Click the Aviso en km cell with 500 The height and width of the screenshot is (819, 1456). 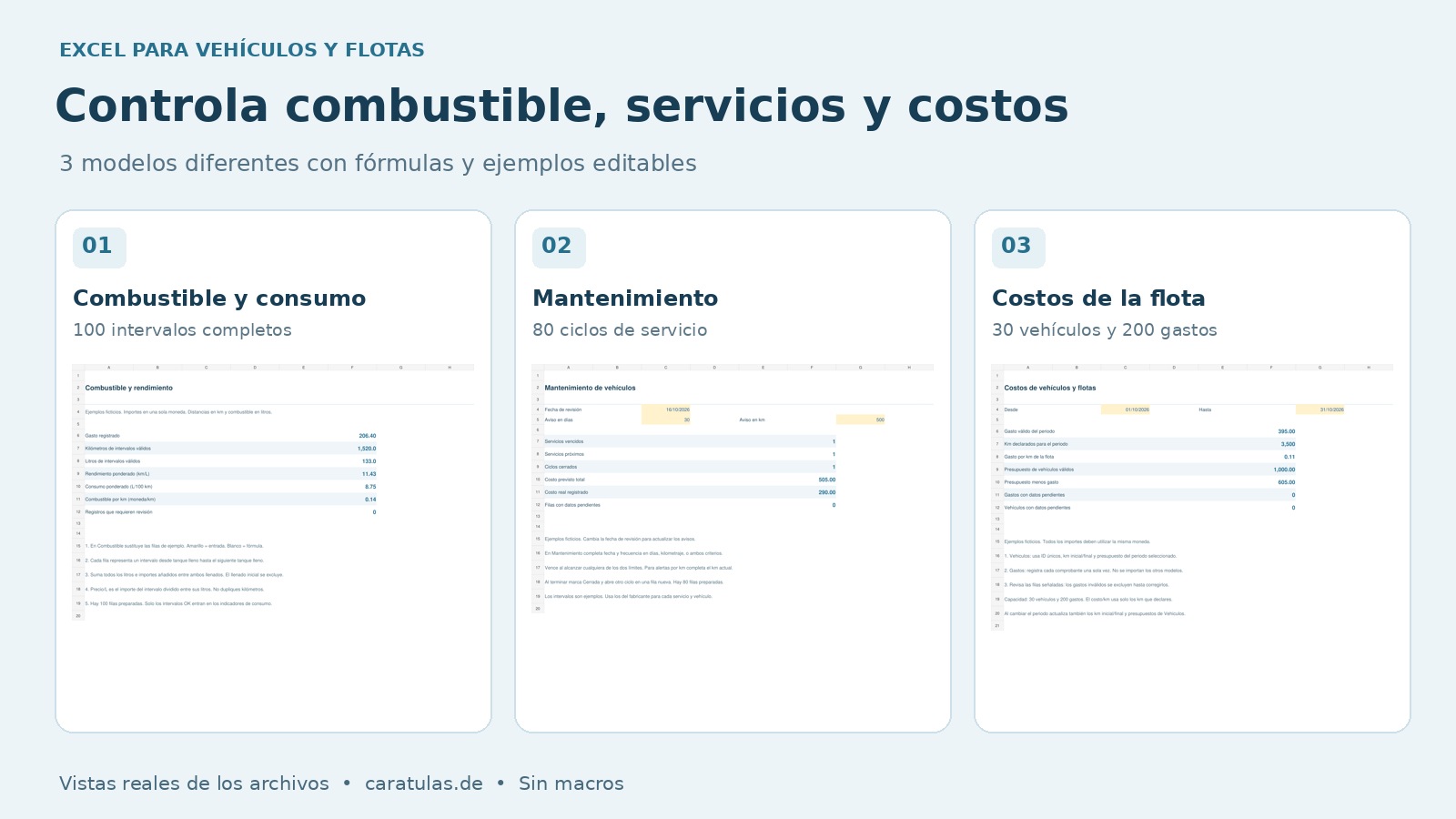click(x=861, y=420)
